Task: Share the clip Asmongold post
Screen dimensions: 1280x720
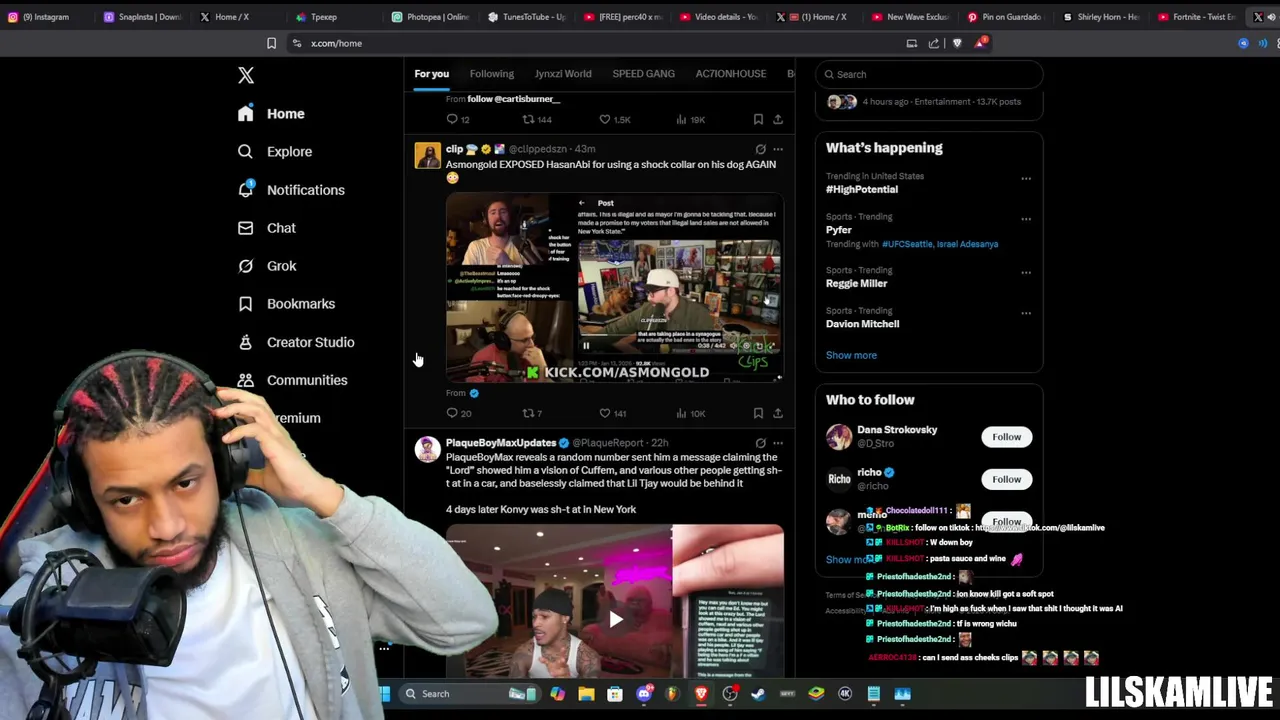Action: pos(778,413)
